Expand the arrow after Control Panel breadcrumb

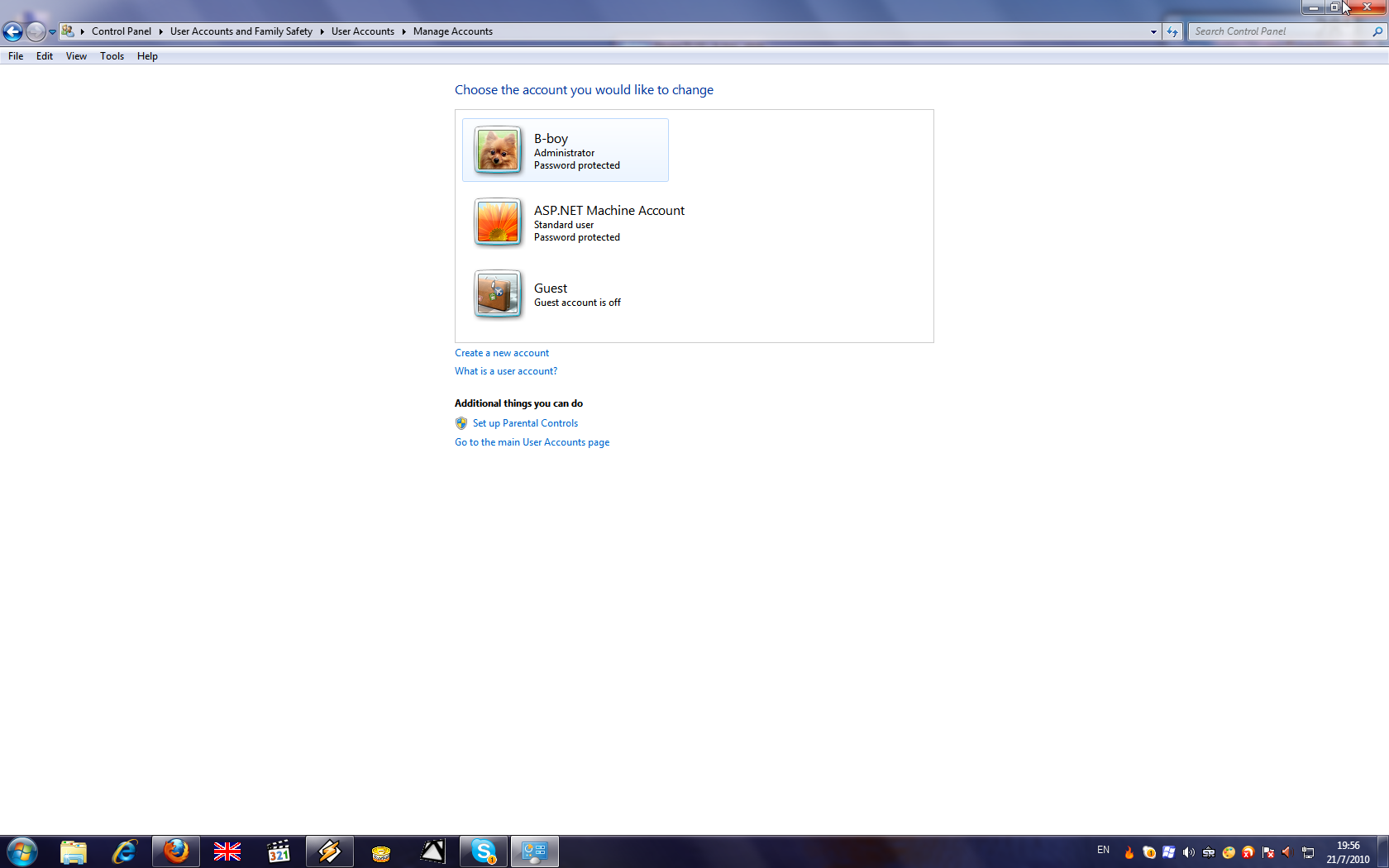[x=160, y=31]
